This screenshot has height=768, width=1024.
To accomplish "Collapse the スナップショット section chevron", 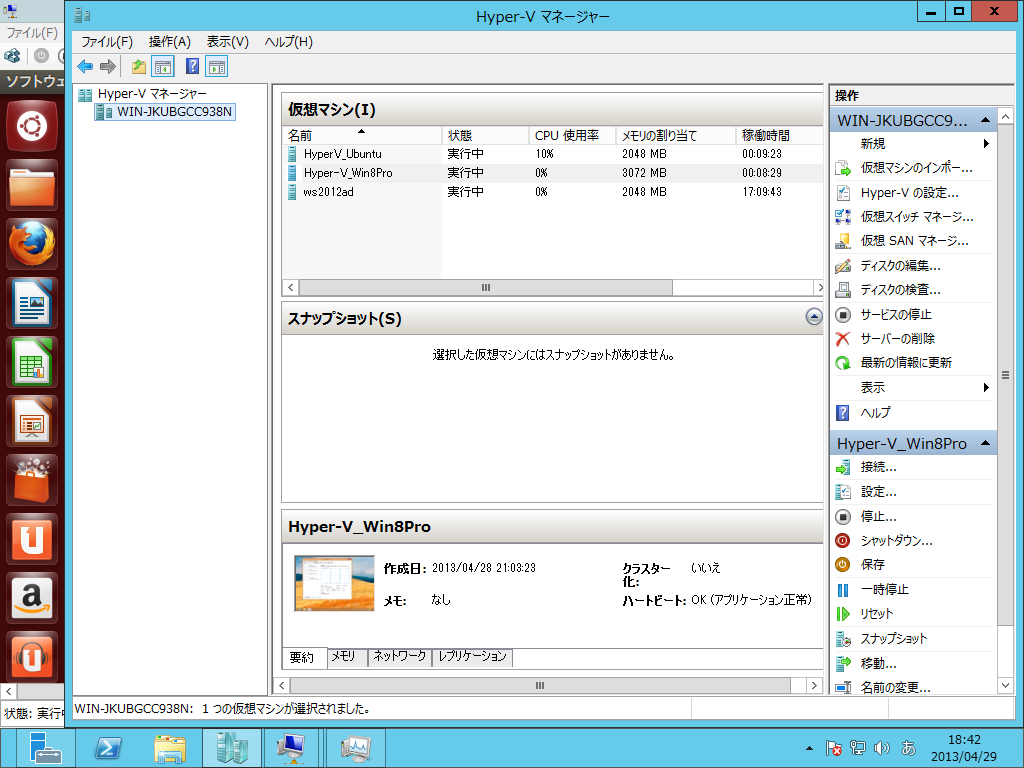I will (813, 317).
